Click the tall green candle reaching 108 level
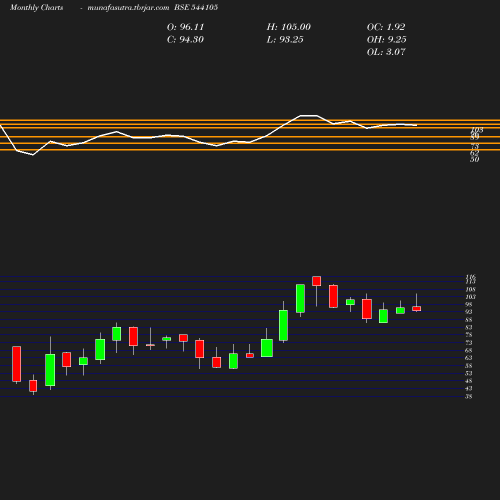 coord(300,298)
